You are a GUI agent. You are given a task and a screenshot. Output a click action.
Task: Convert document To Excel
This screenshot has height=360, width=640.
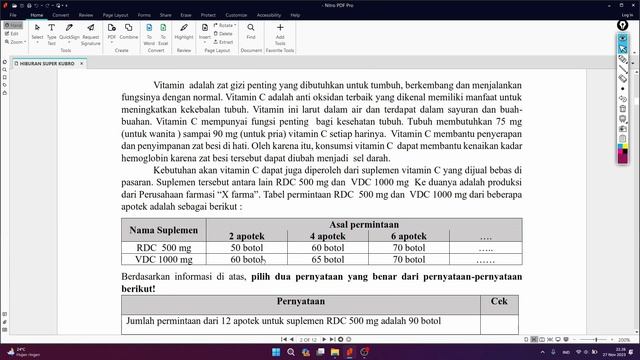point(163,34)
